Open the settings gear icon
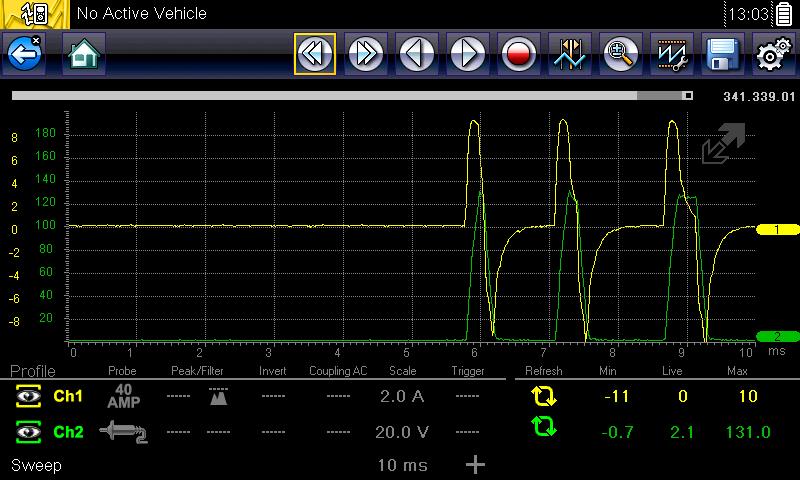The height and width of the screenshot is (480, 800). (771, 54)
